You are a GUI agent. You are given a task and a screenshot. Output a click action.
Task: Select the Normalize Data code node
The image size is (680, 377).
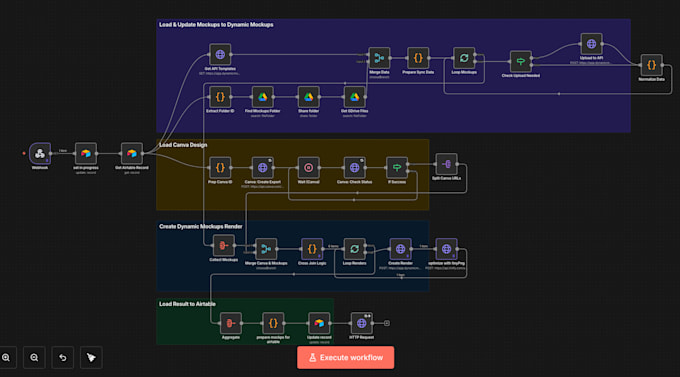coord(651,65)
